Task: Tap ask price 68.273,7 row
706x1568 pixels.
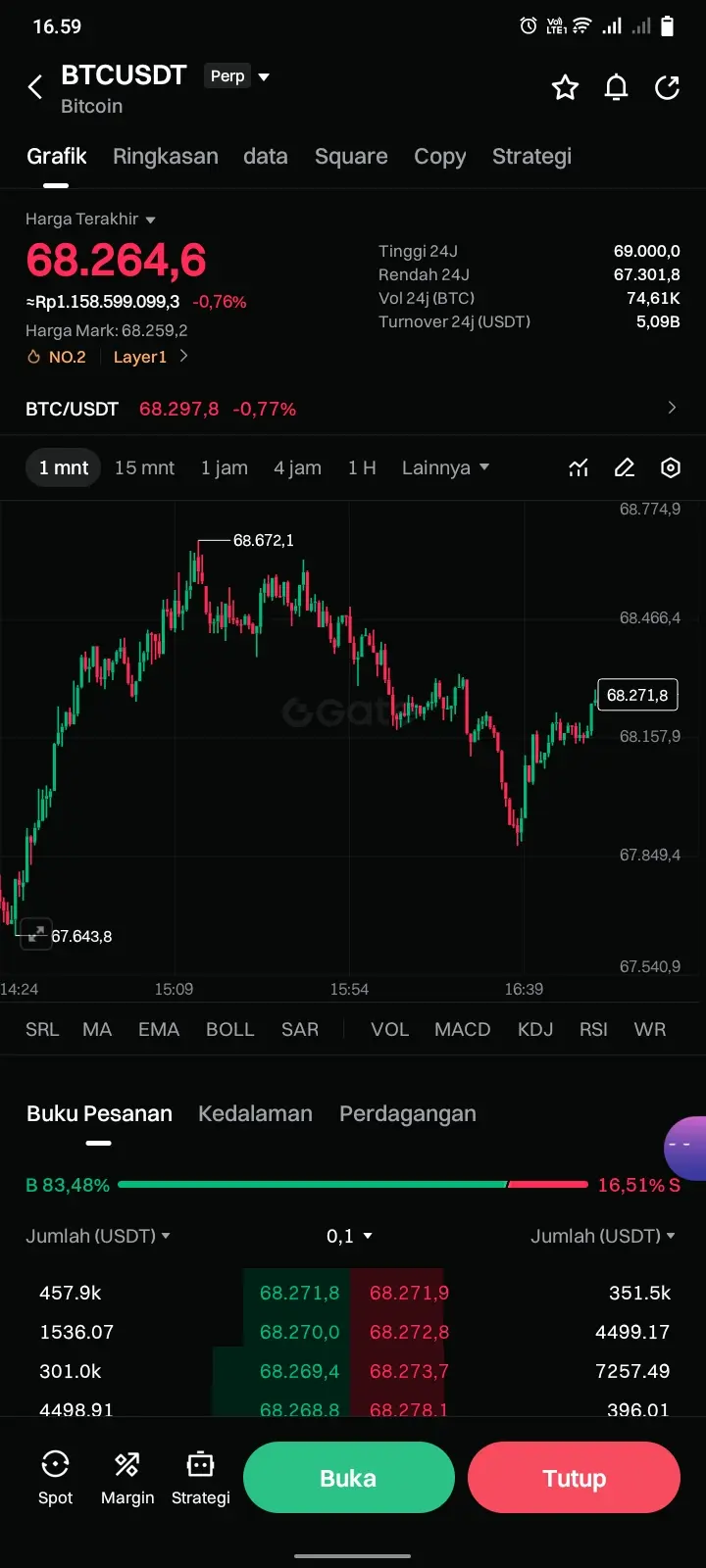Action: [409, 1371]
